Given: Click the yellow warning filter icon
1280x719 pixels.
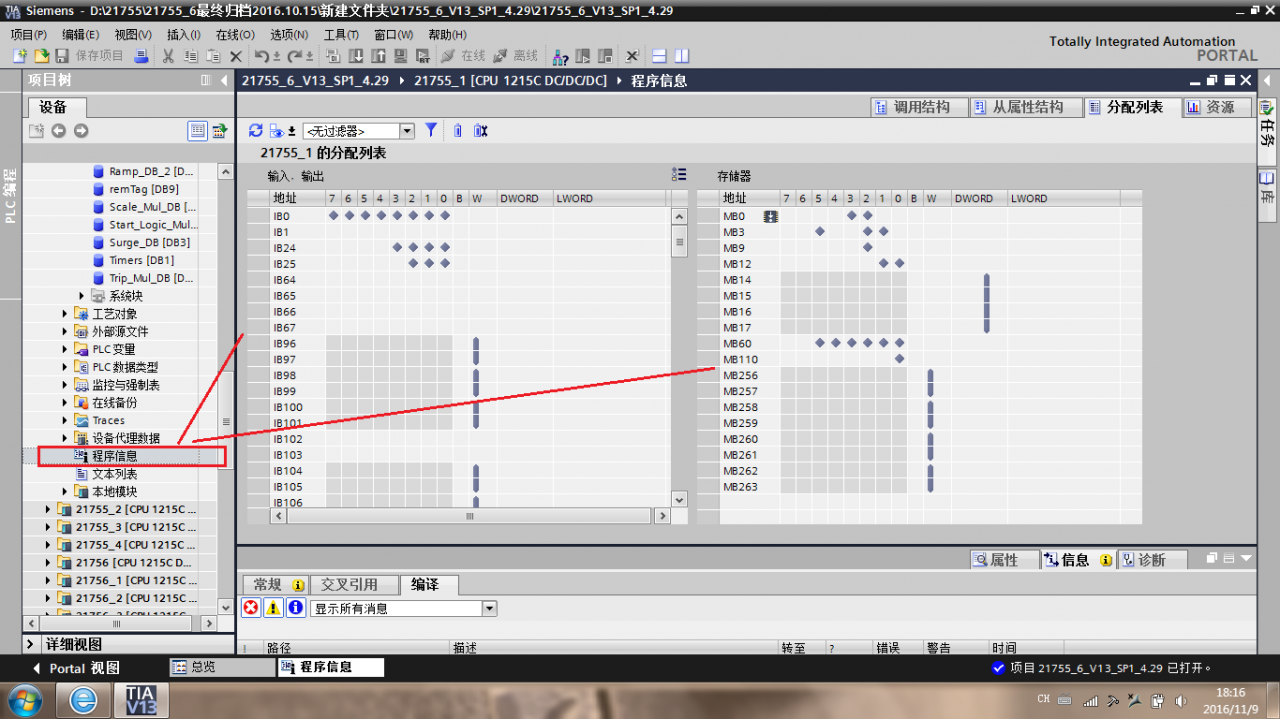Looking at the screenshot, I should (x=274, y=608).
